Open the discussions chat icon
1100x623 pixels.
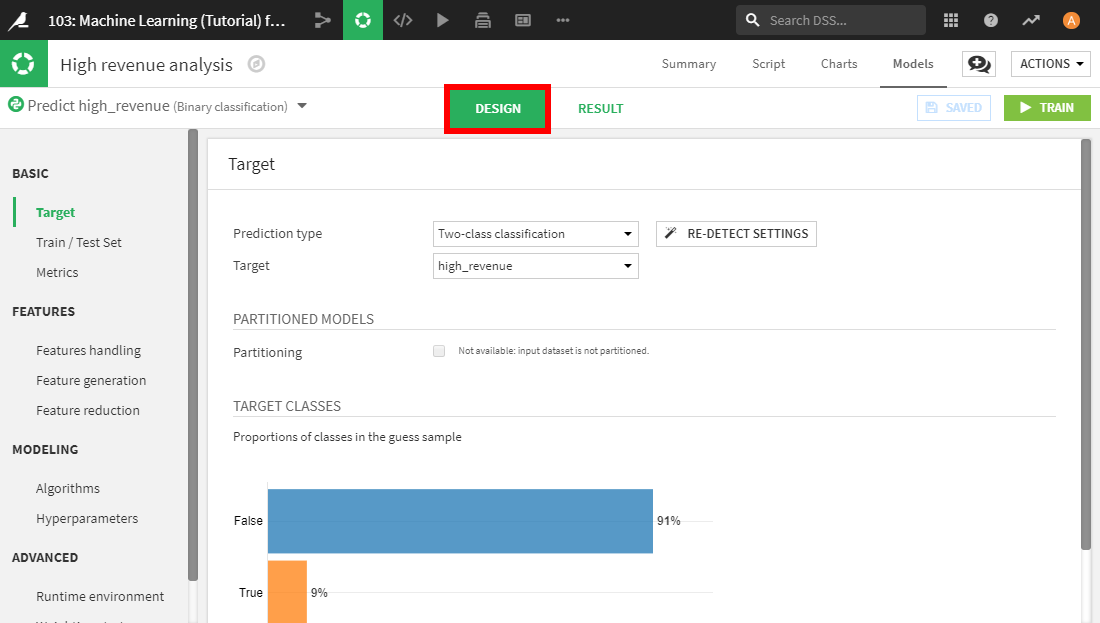tap(979, 64)
